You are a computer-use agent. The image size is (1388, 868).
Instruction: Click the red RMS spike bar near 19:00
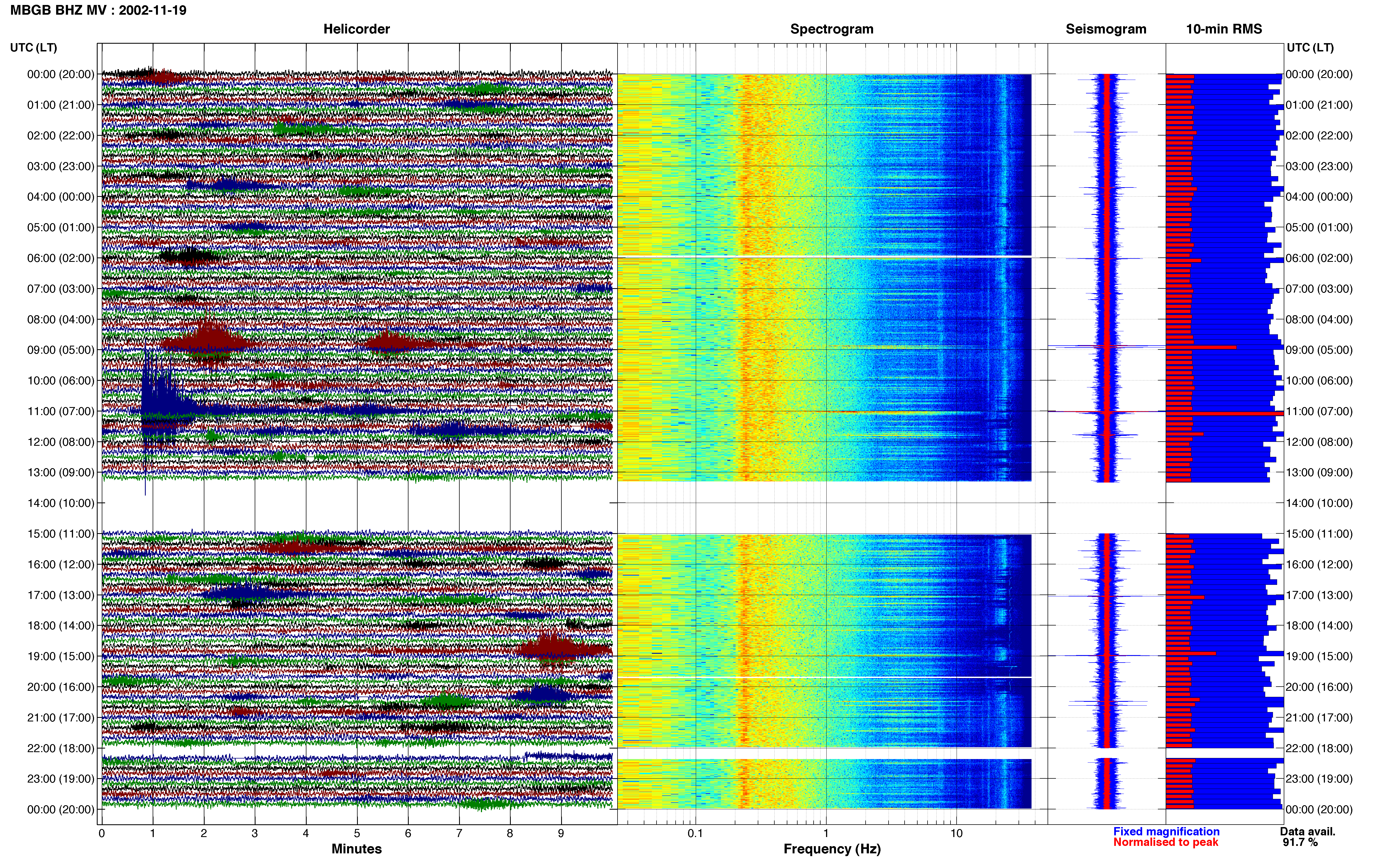1191,653
